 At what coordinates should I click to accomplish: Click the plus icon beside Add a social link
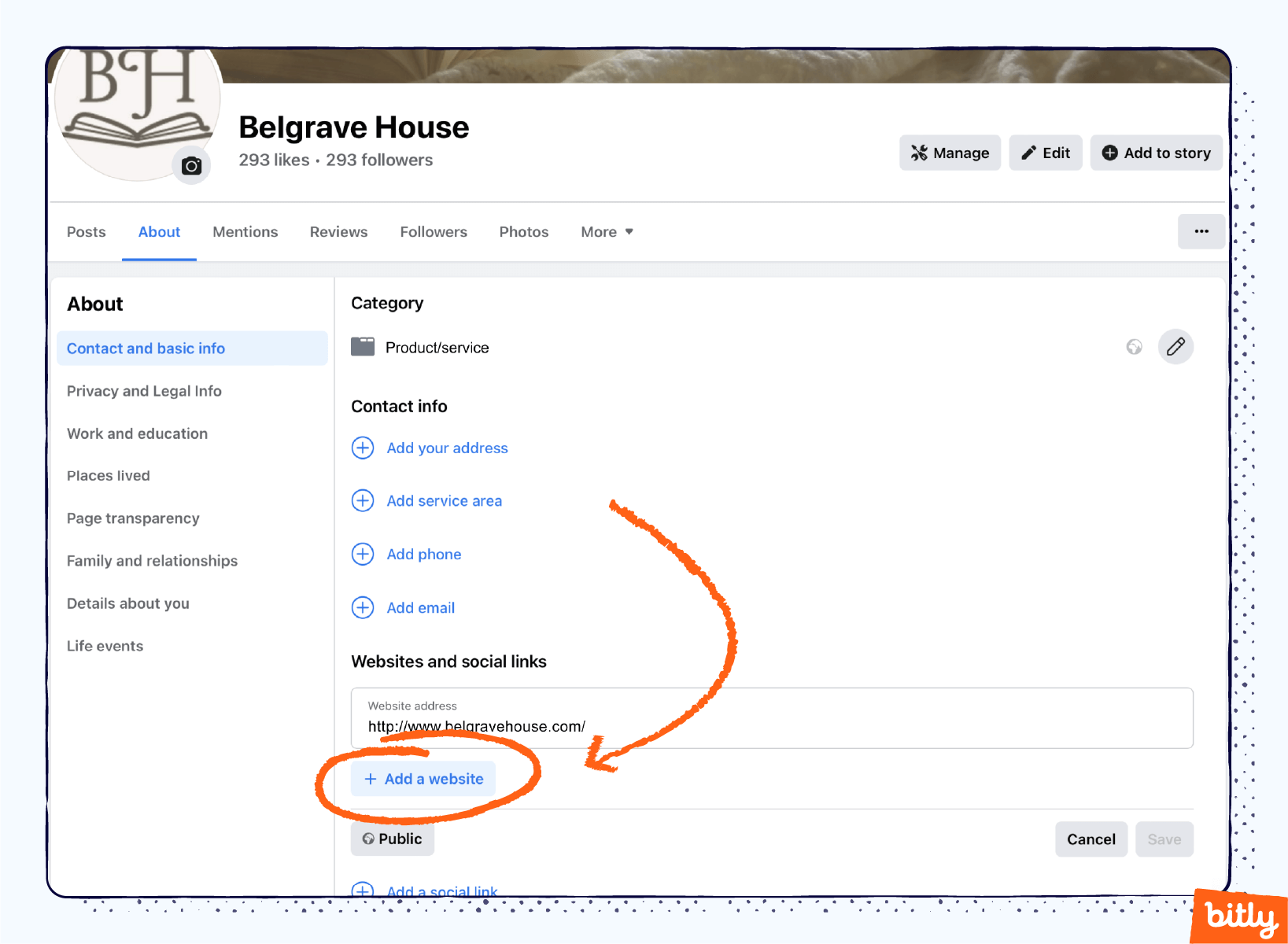pyautogui.click(x=363, y=890)
